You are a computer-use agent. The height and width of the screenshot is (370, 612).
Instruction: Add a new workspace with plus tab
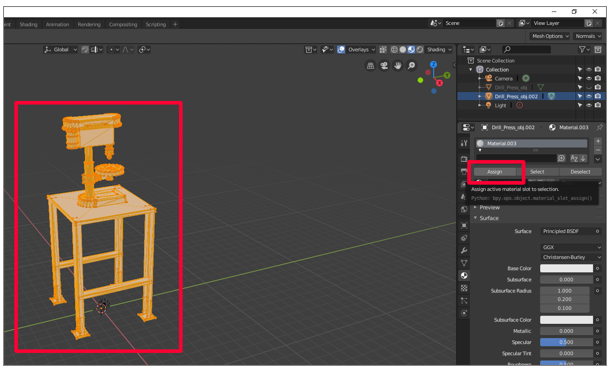click(x=175, y=24)
